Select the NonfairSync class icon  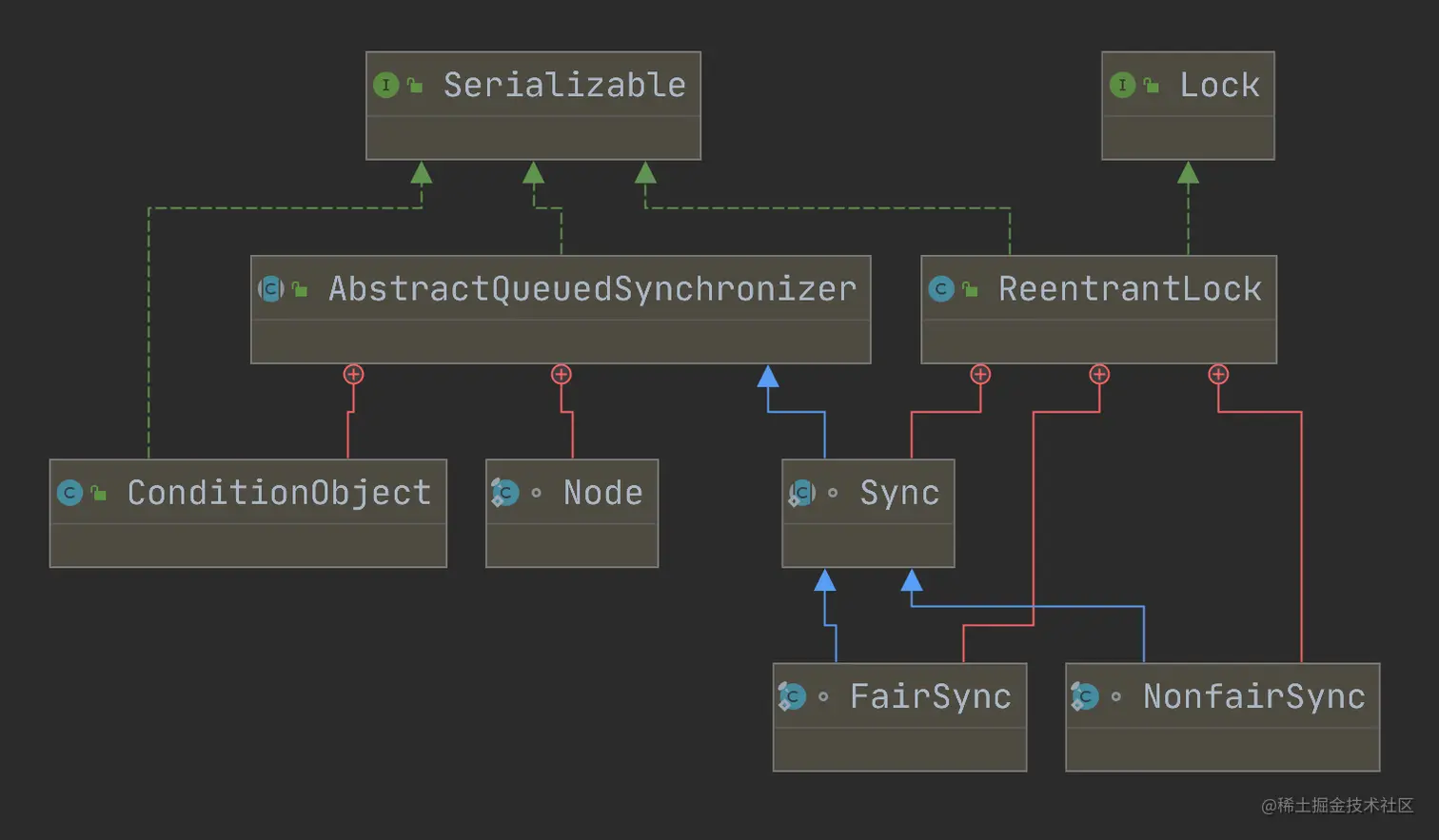1085,695
